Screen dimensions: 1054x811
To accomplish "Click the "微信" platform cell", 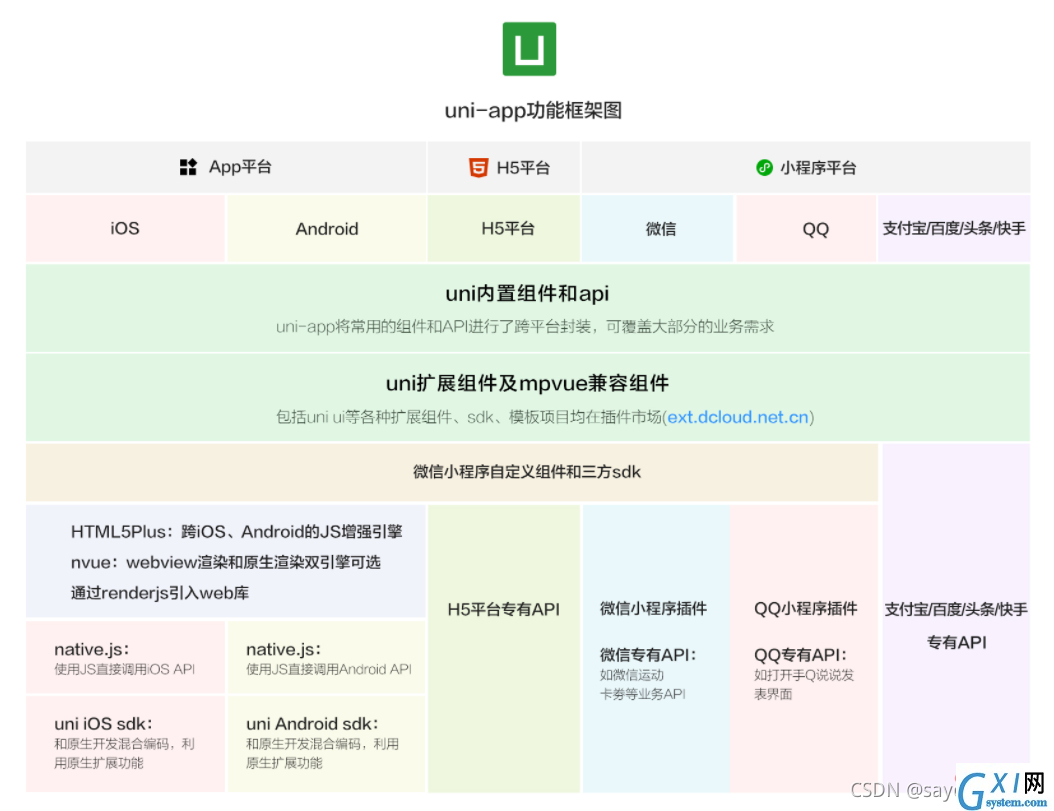I will [657, 228].
